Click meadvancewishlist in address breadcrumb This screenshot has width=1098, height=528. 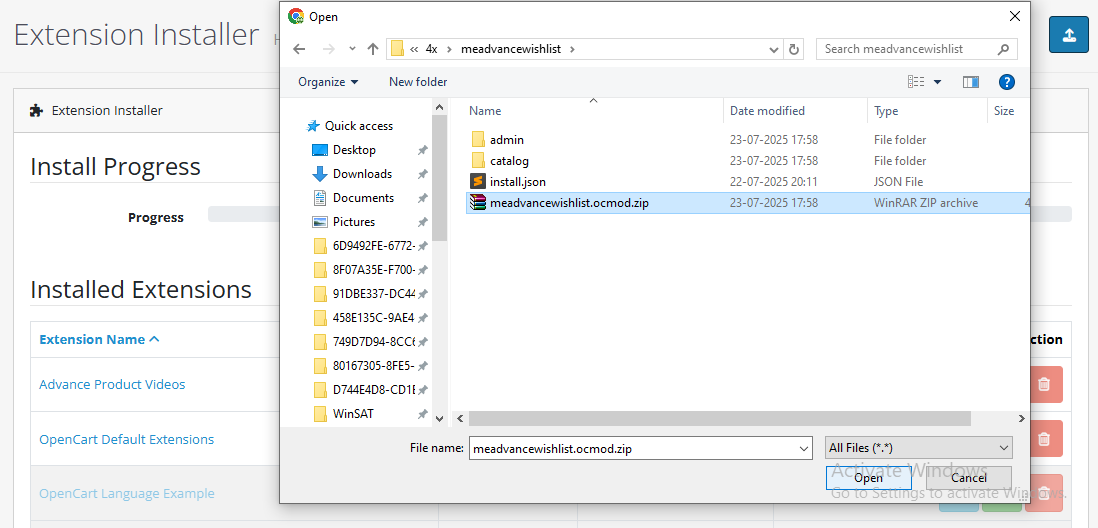tap(511, 49)
